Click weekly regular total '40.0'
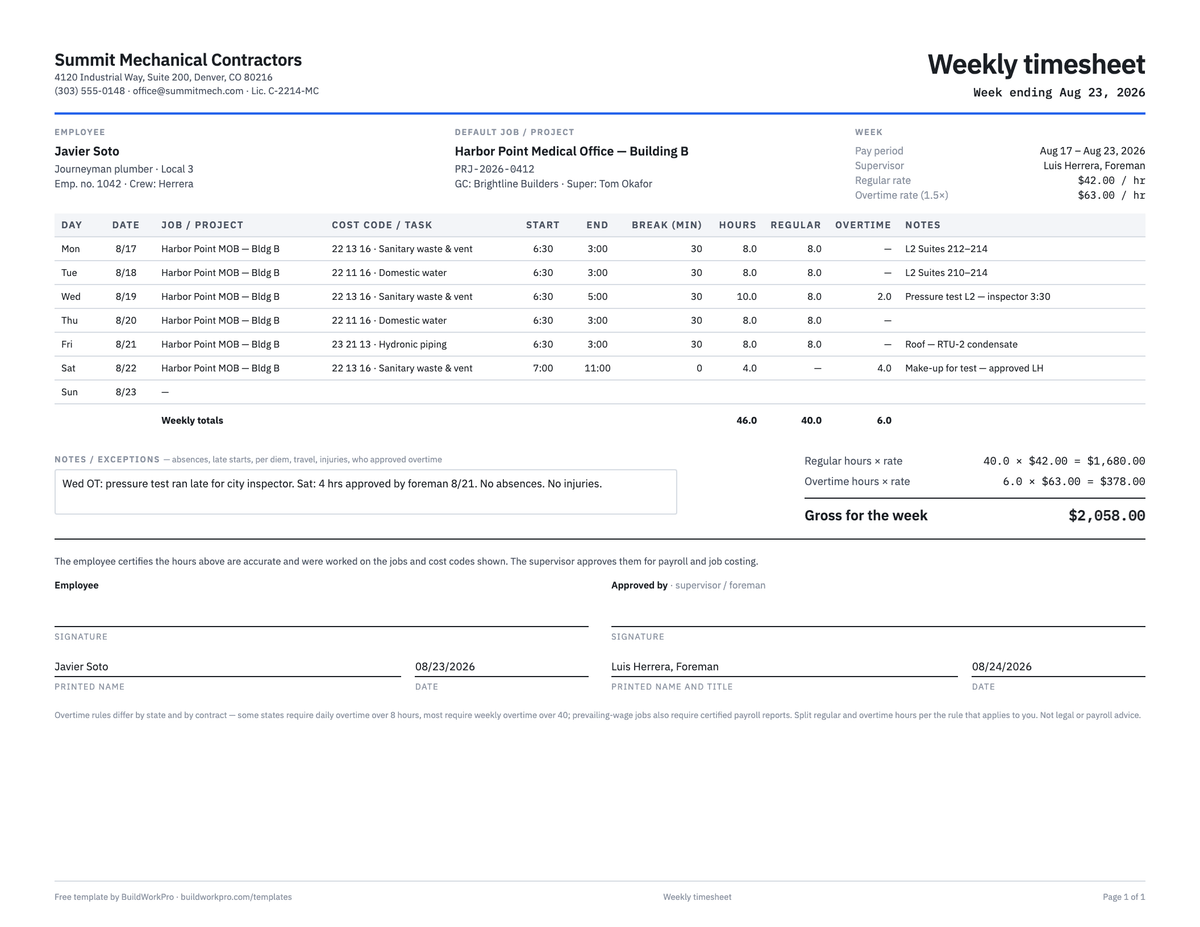Image resolution: width=1200 pixels, height=927 pixels. [811, 421]
